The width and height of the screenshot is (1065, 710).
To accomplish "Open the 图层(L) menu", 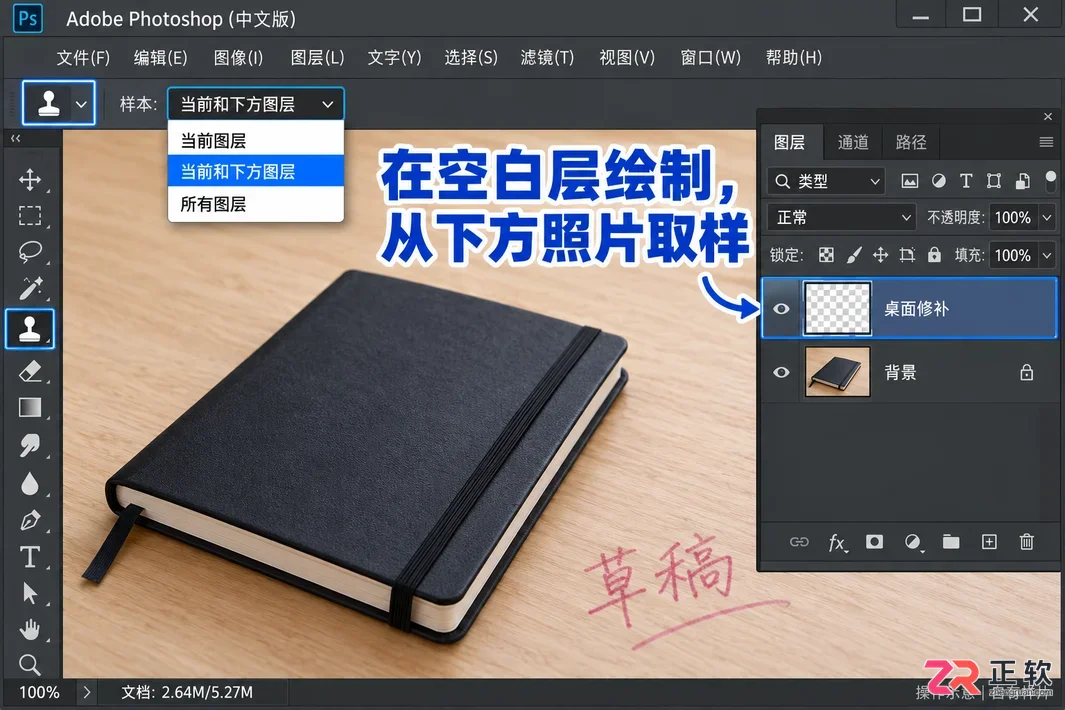I will click(317, 58).
